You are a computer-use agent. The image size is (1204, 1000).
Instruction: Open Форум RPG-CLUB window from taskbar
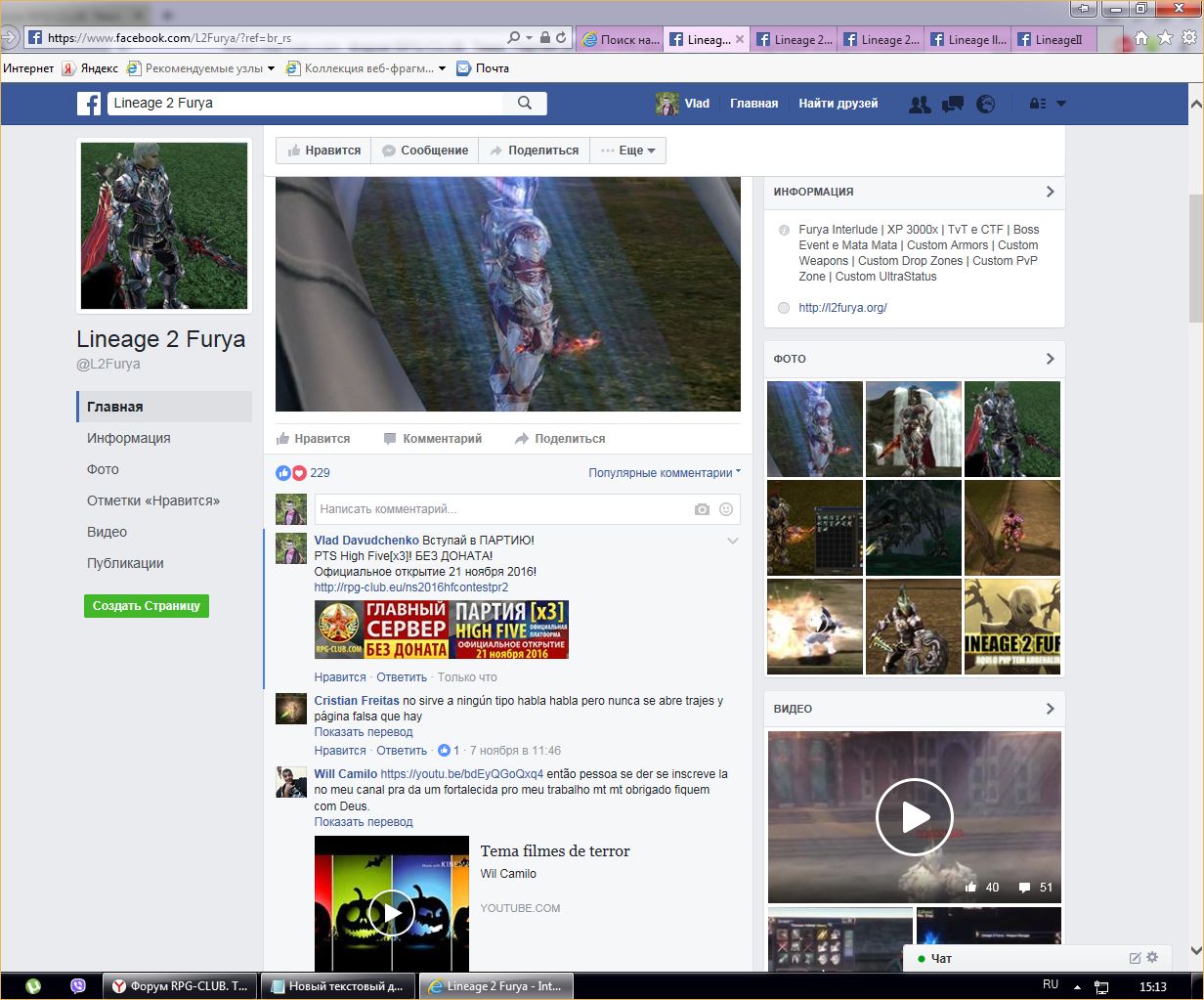pyautogui.click(x=181, y=986)
